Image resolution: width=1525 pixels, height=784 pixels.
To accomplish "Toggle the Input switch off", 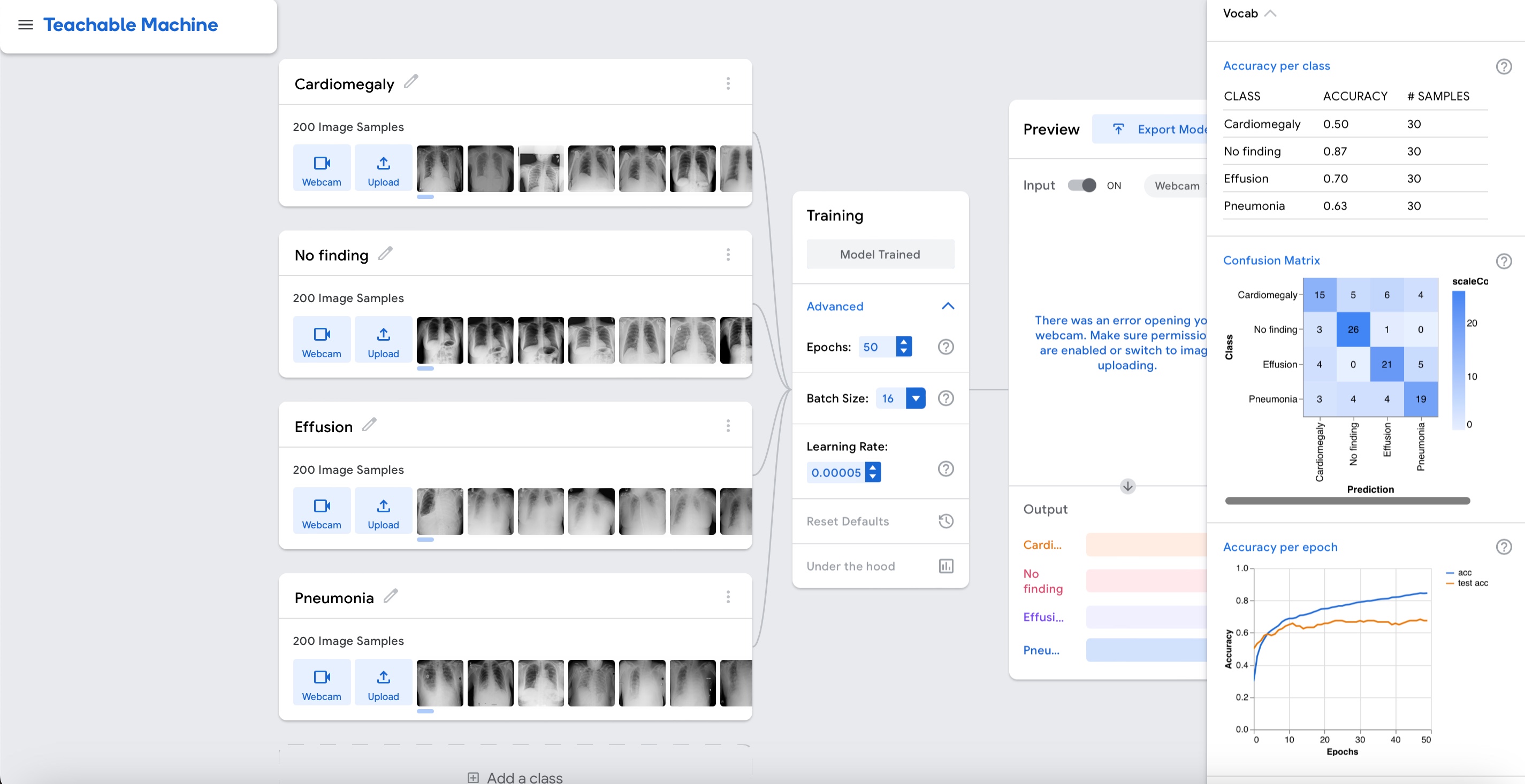I will (x=1081, y=185).
